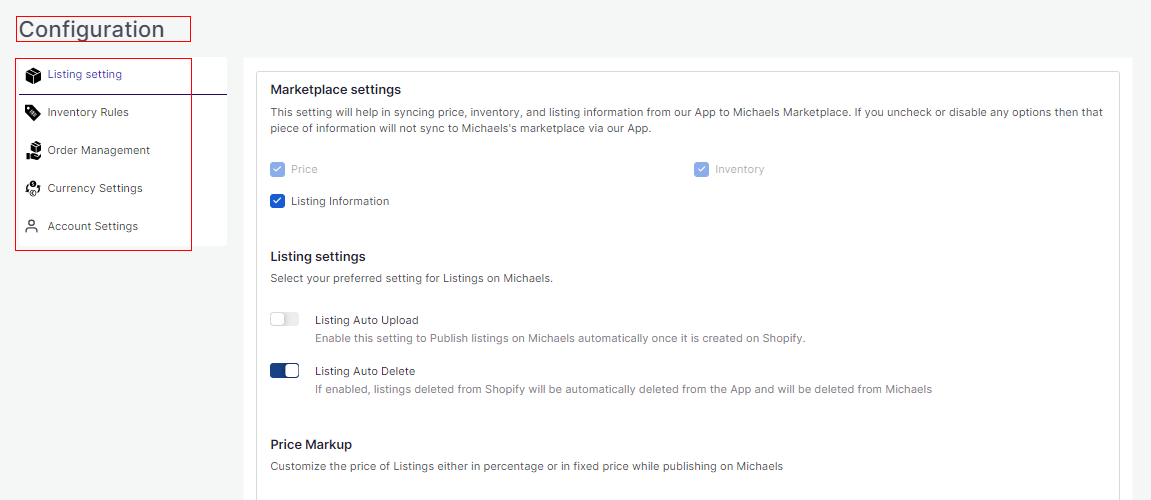Viewport: 1151px width, 500px height.
Task: Toggle the Inventory sync checkbox
Action: coord(702,170)
